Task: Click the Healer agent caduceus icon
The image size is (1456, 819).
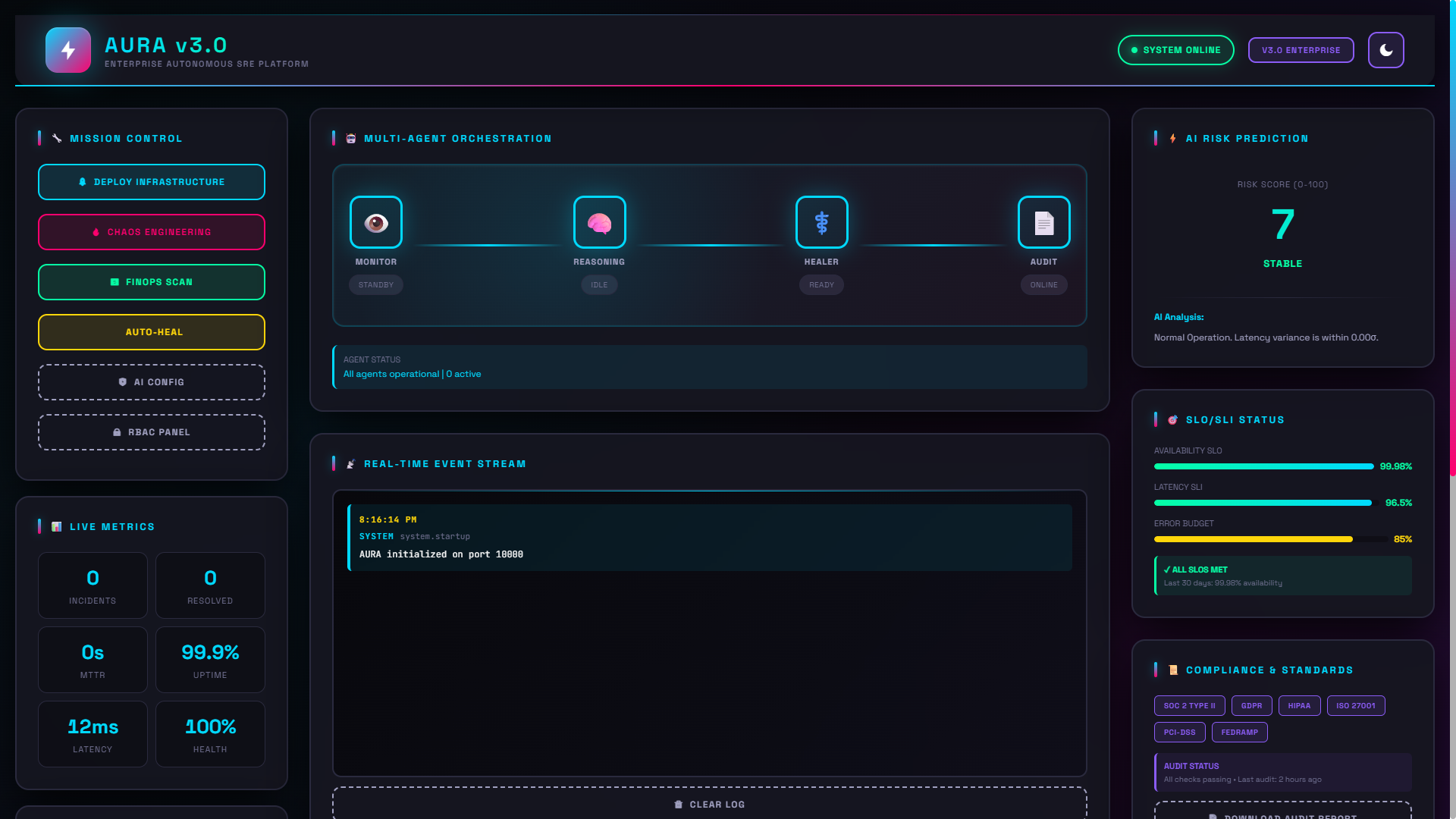Action: point(821,222)
